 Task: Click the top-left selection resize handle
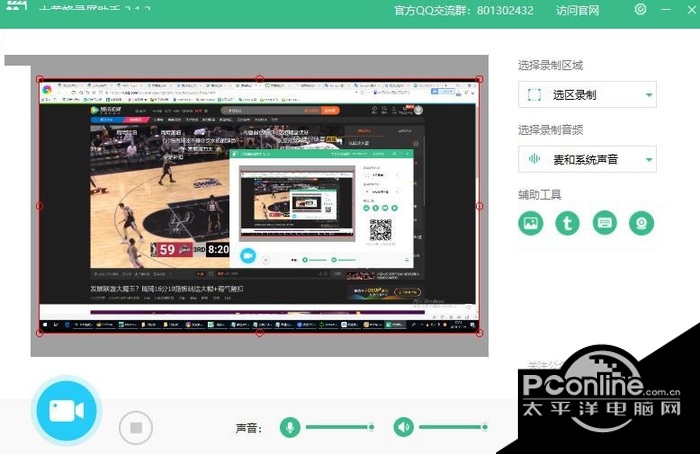(x=39, y=79)
